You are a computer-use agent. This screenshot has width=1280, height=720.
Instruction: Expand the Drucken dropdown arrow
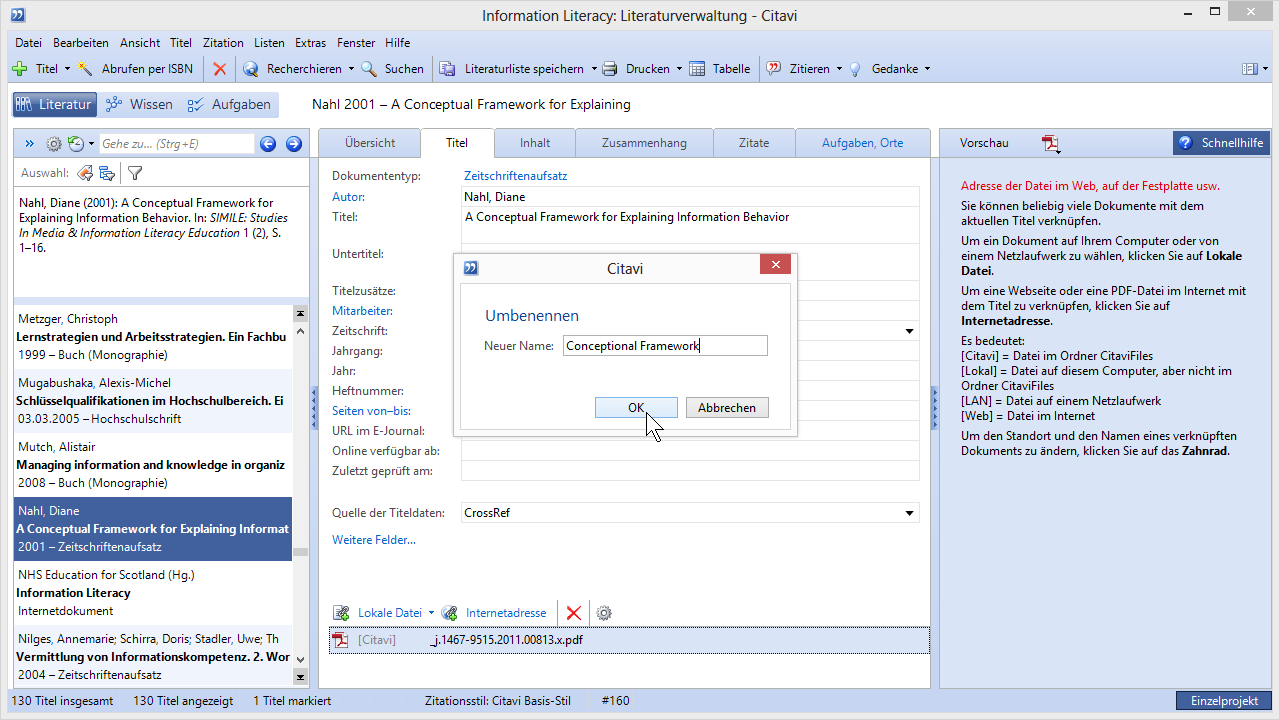[679, 69]
